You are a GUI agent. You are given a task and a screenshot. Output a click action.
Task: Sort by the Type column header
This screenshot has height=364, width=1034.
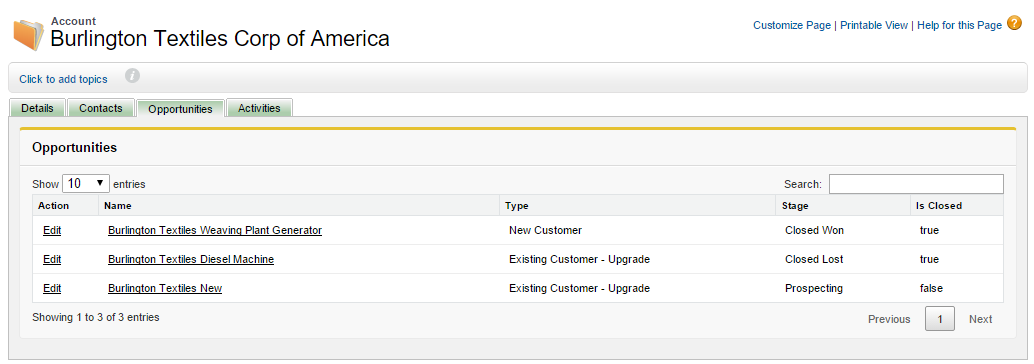637,205
